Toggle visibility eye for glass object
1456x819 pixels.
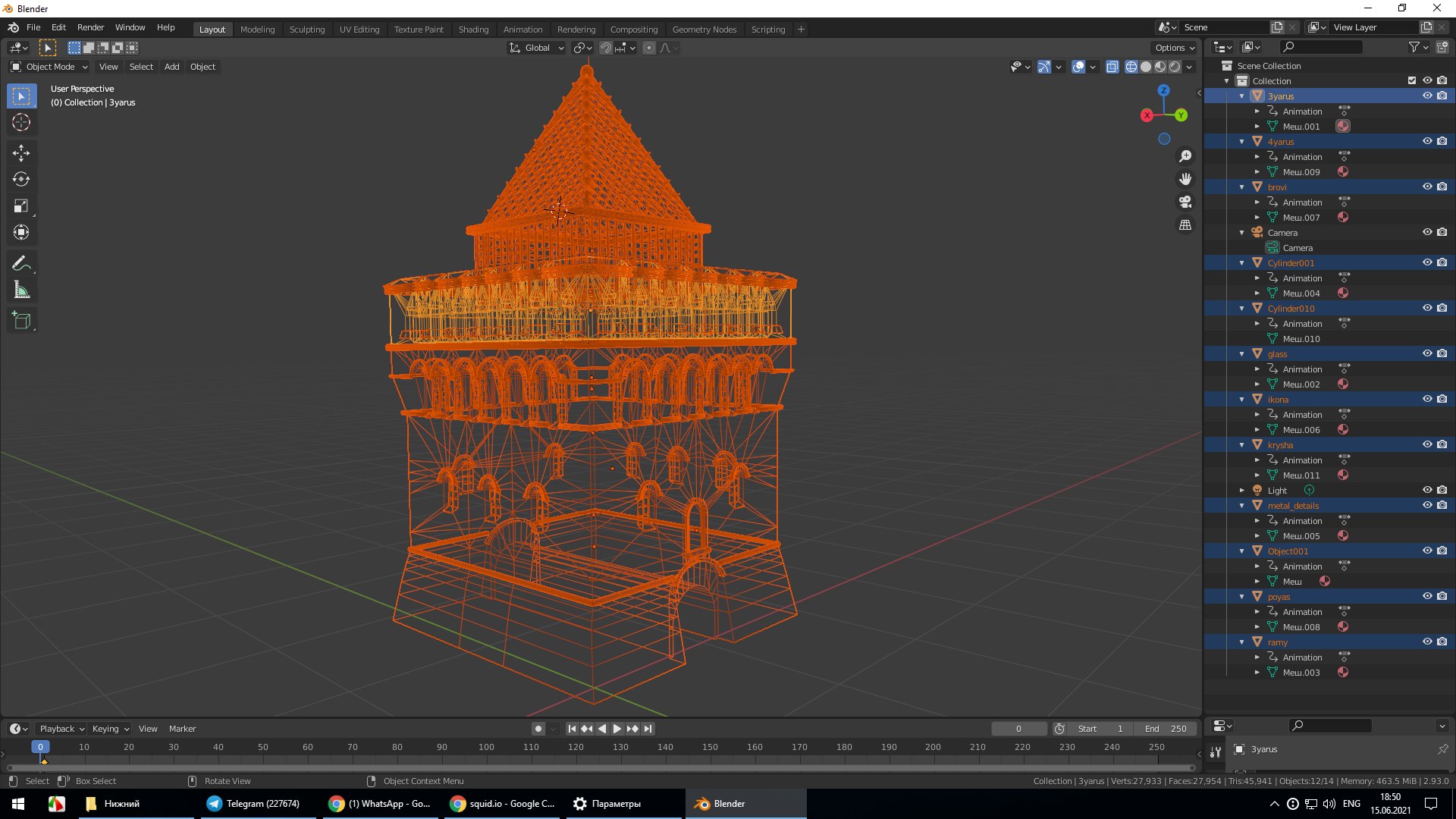point(1427,354)
